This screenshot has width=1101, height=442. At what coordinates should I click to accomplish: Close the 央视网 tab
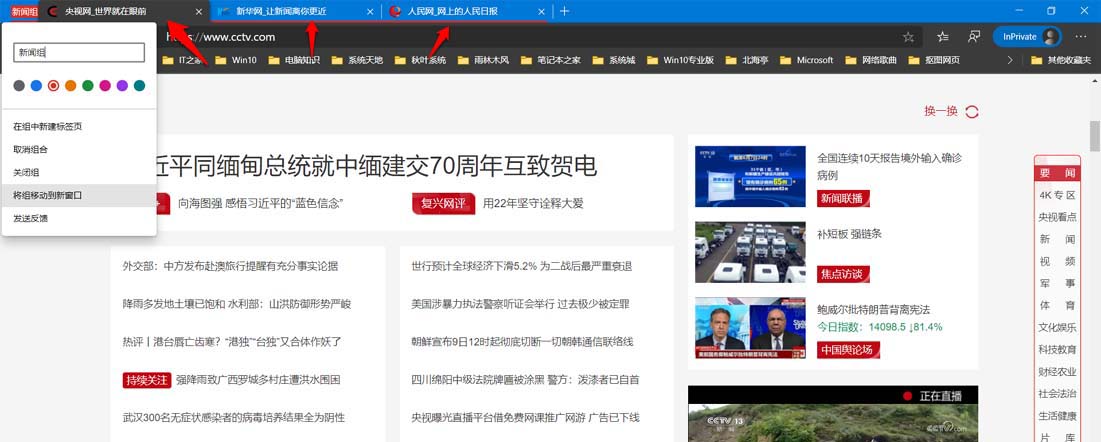point(199,12)
